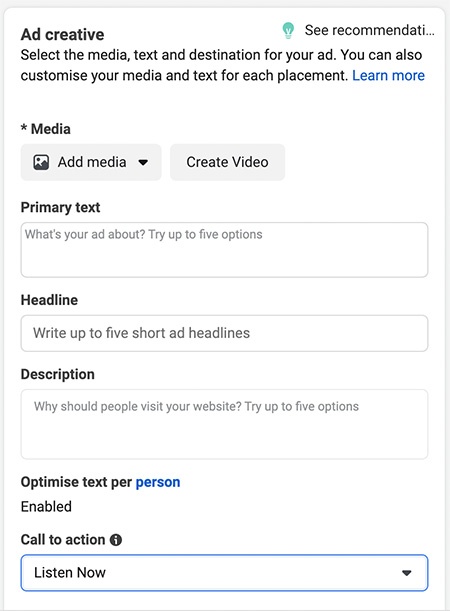Click the Ad creative heading
Screen dimensions: 450x611
click(62, 34)
